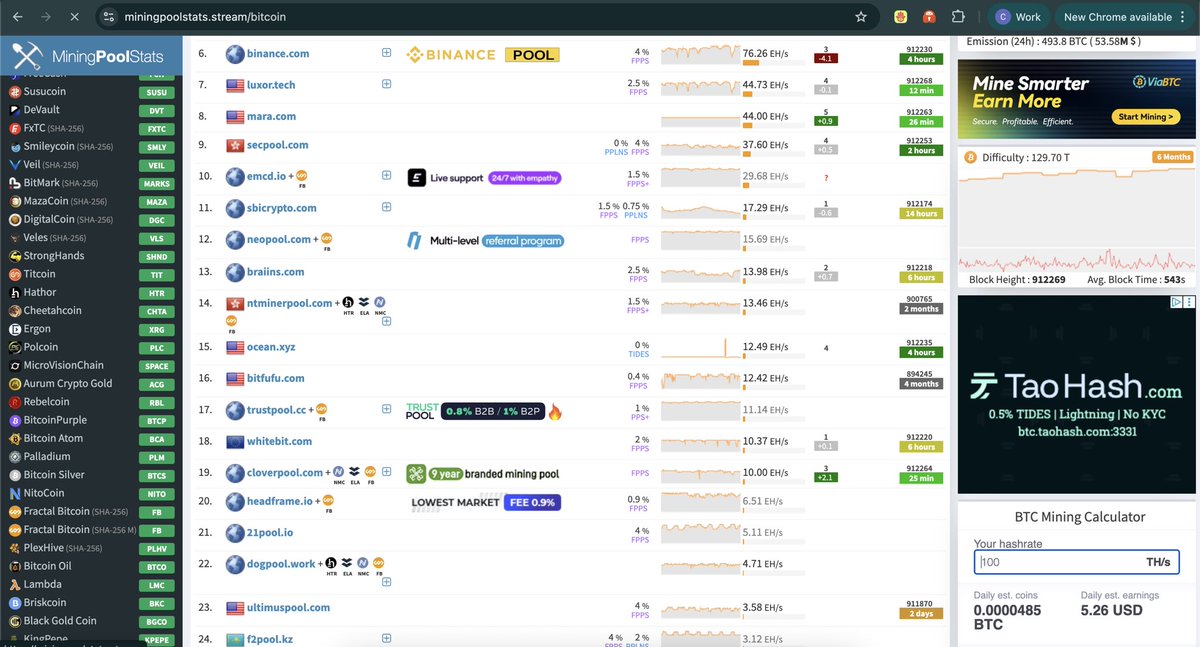Click the Lambda coin icon
Image resolution: width=1200 pixels, height=647 pixels.
[15, 584]
